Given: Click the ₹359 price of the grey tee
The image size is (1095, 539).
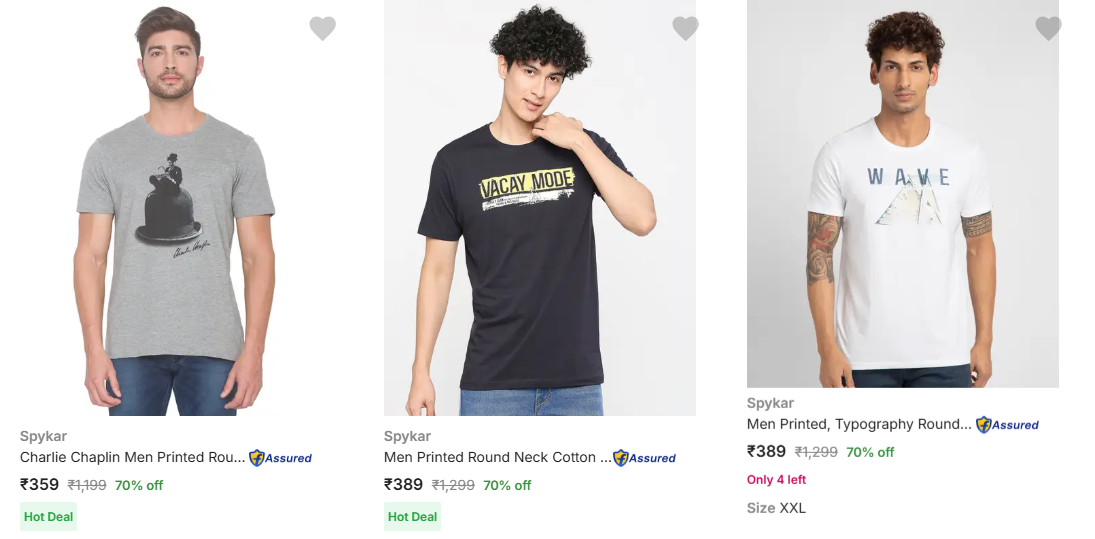Looking at the screenshot, I should [x=40, y=485].
